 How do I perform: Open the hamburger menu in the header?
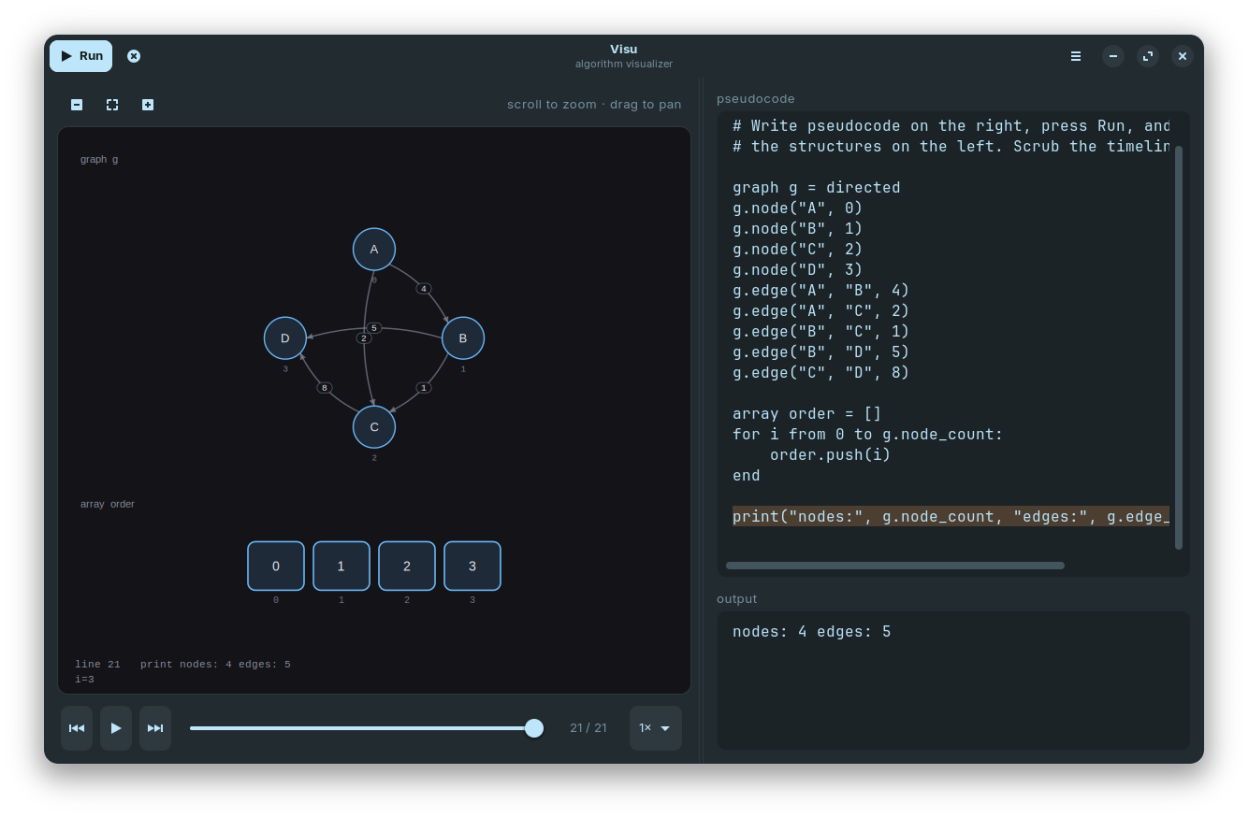click(1076, 56)
